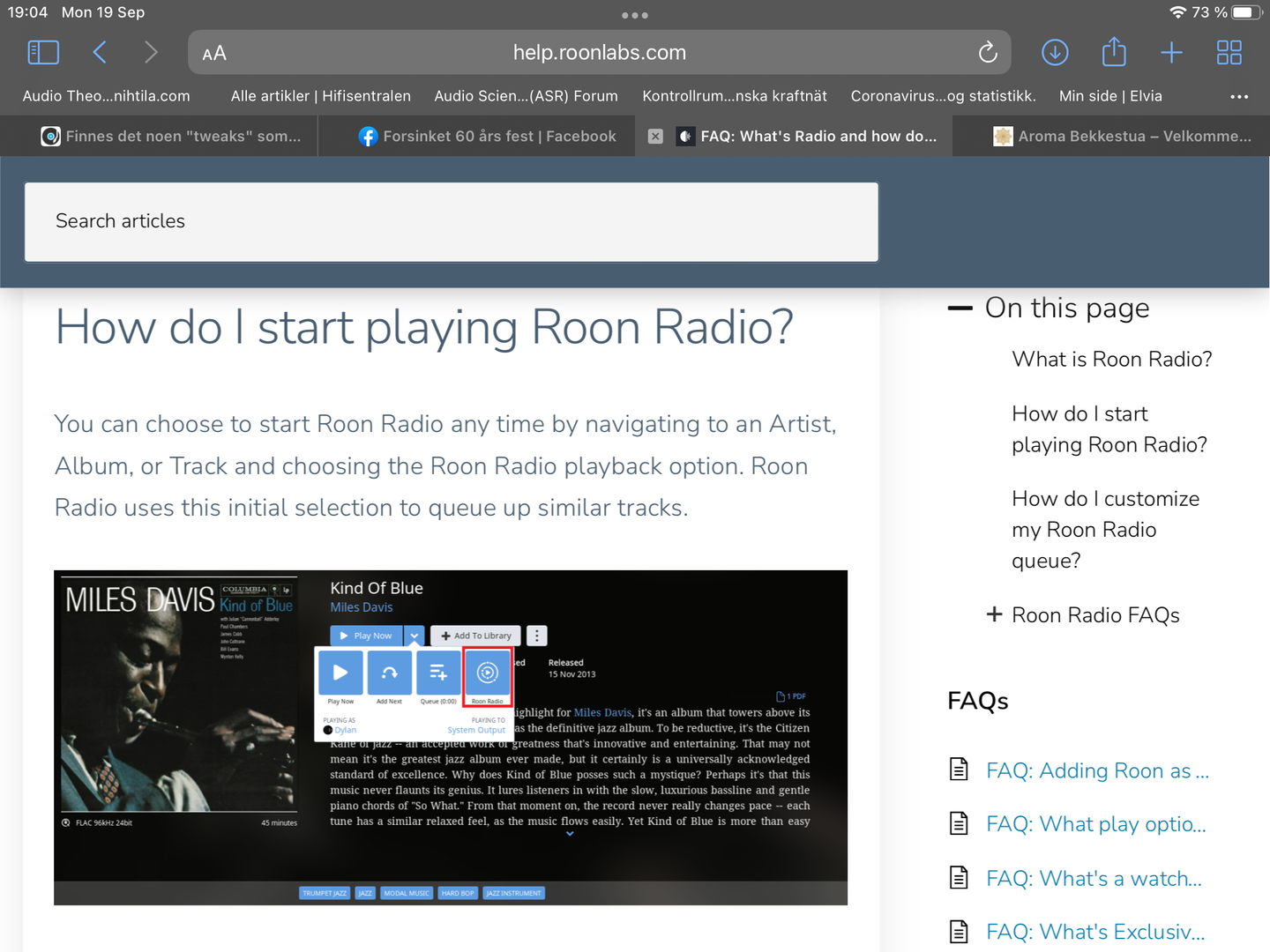This screenshot has width=1270, height=952.
Task: Click document icon beside FAQ What play
Action: click(x=959, y=823)
